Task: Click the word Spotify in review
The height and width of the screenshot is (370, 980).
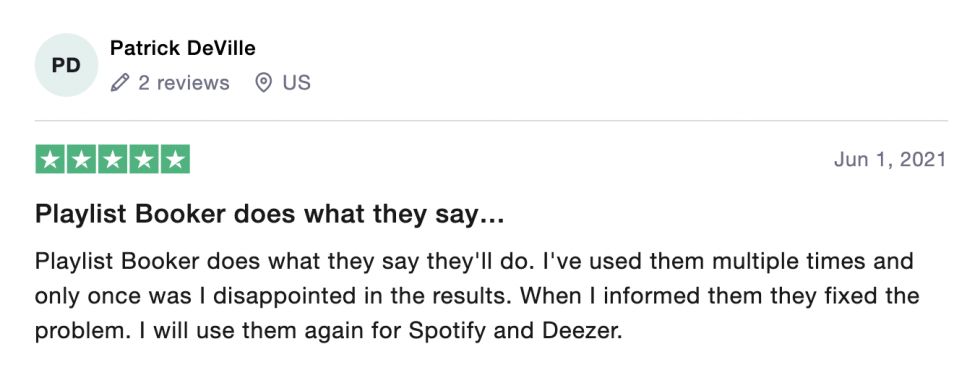Action: coord(447,331)
